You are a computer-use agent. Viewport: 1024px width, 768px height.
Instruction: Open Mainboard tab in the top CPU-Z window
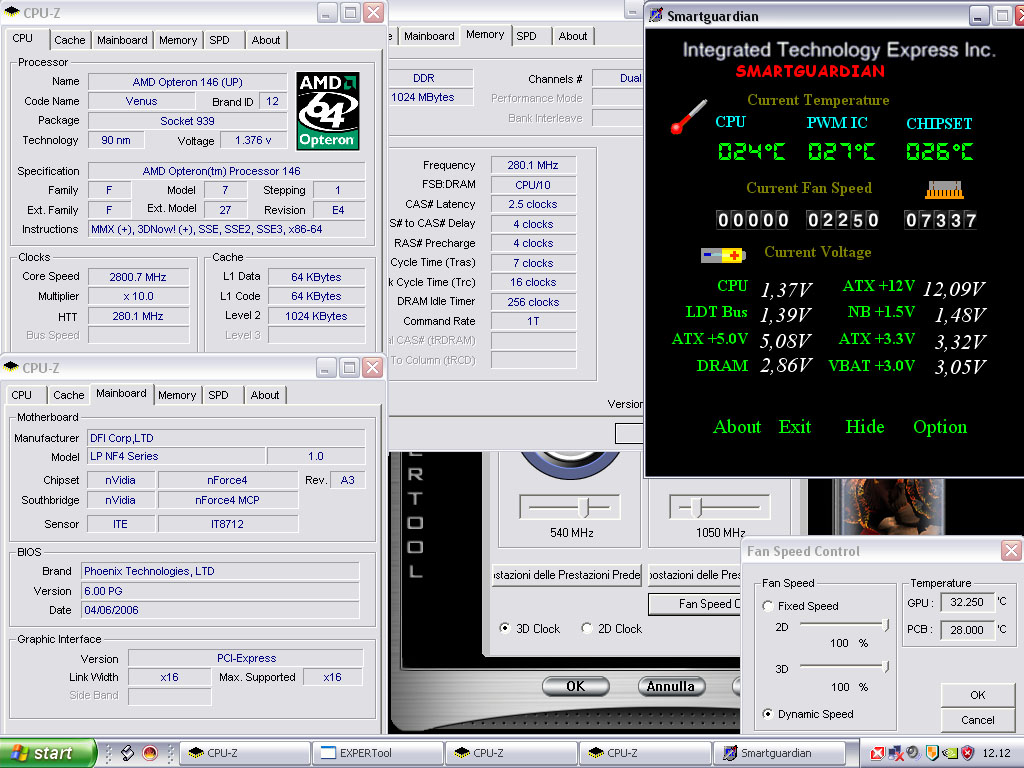pyautogui.click(x=122, y=40)
